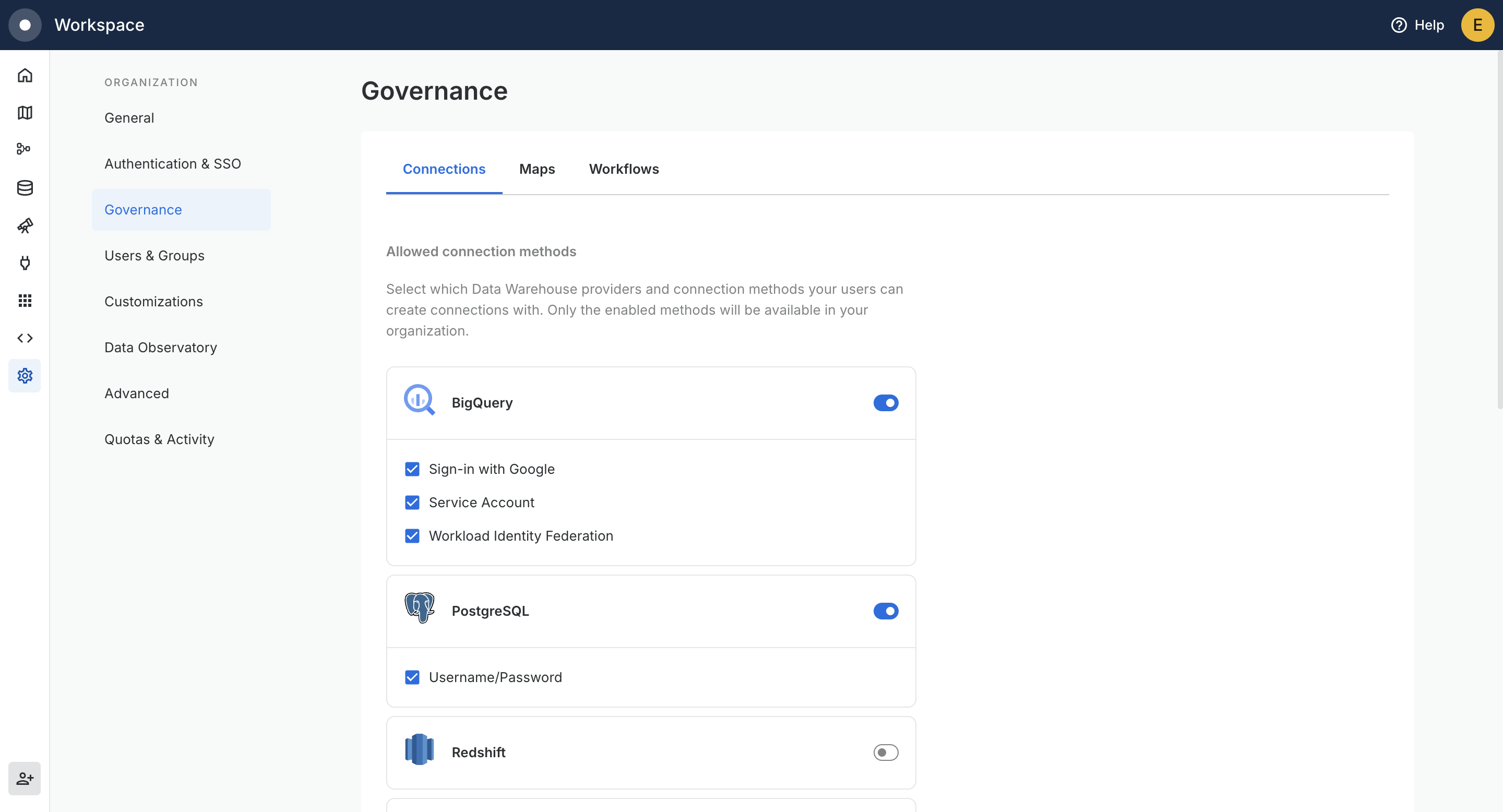This screenshot has width=1503, height=812.
Task: Switch to the Maps tab
Action: pos(537,169)
